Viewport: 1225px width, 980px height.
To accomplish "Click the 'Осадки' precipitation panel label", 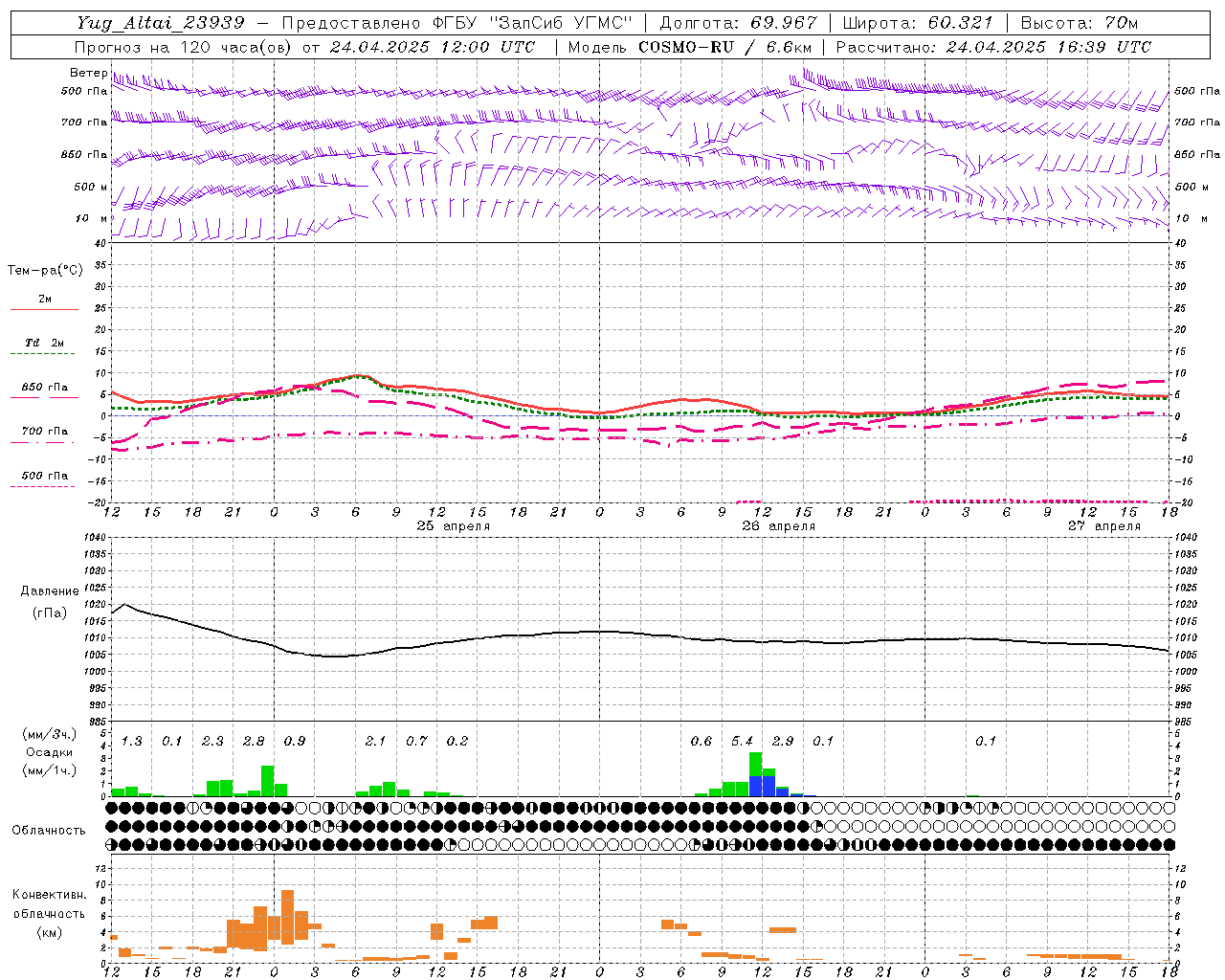I will [x=50, y=753].
